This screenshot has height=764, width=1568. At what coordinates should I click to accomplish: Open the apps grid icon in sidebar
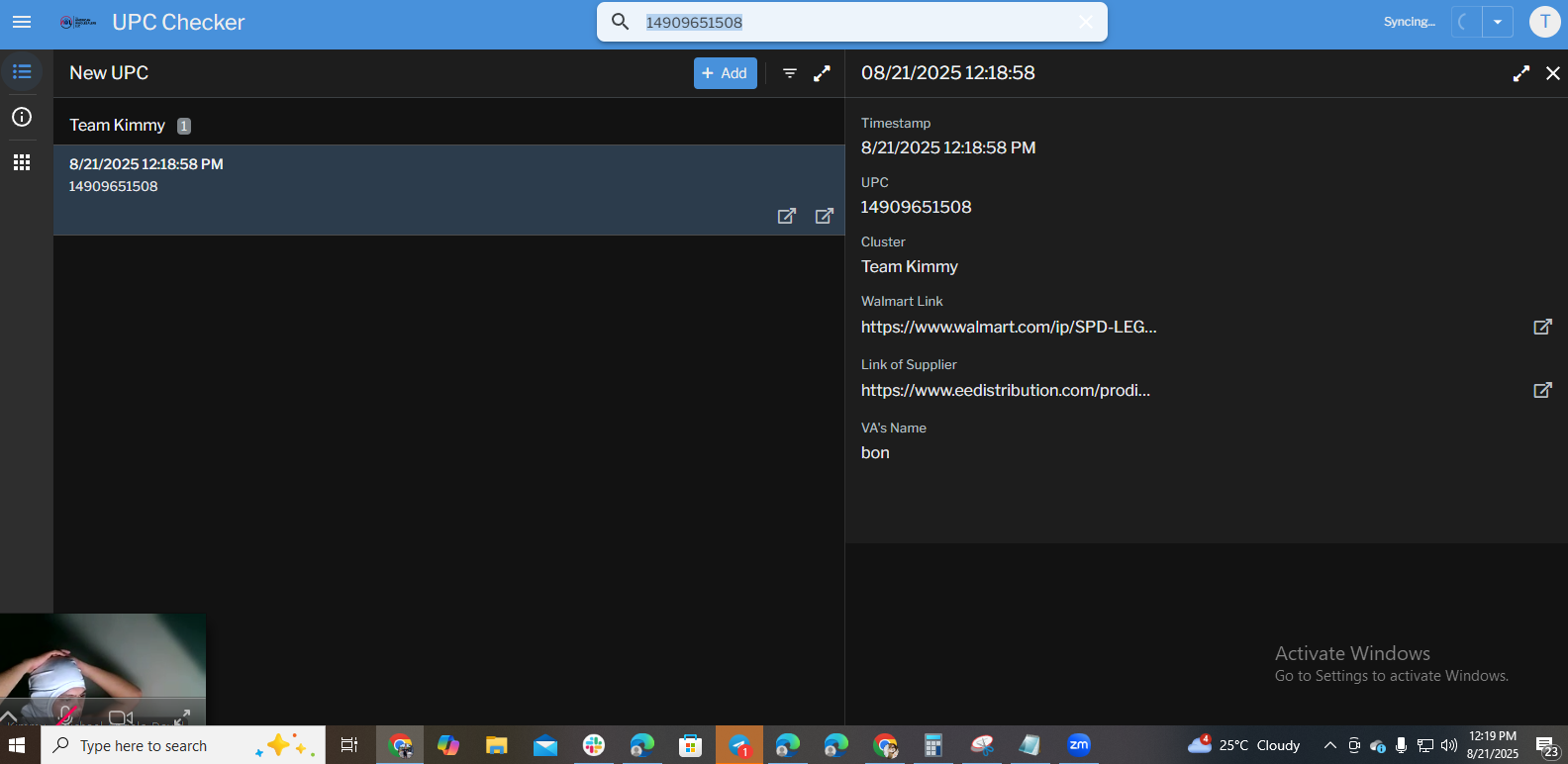click(x=22, y=162)
